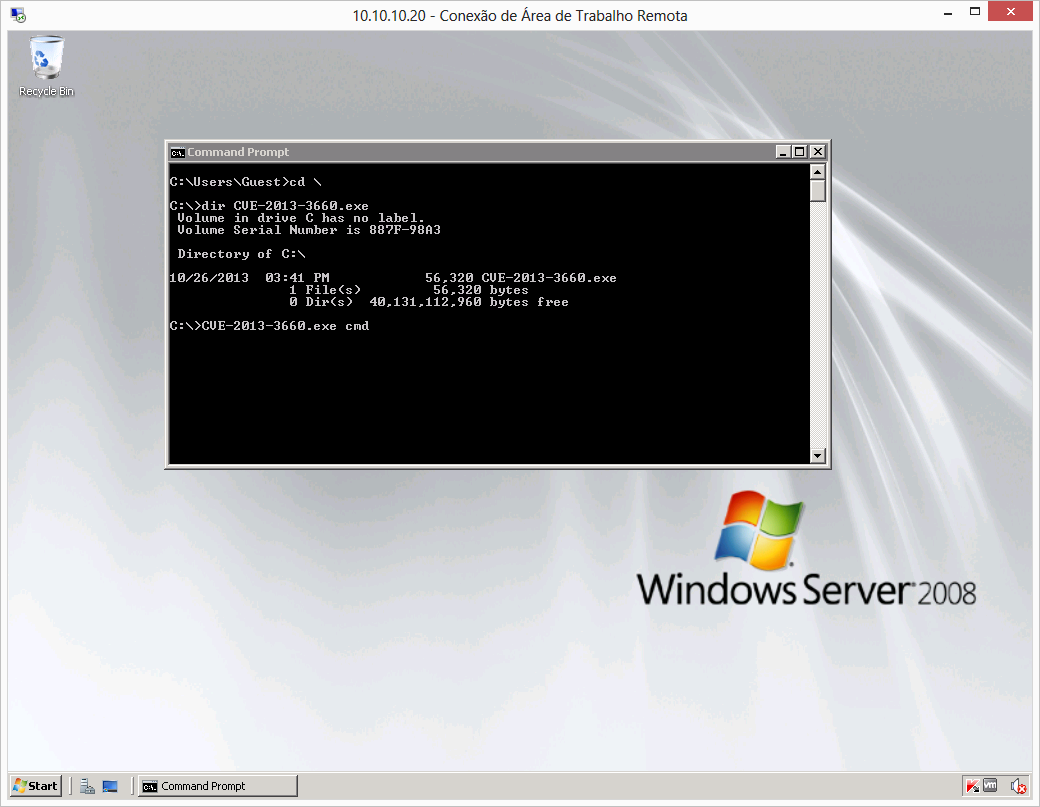Click the muted volume tray icon
This screenshot has height=807, width=1040.
(1019, 786)
